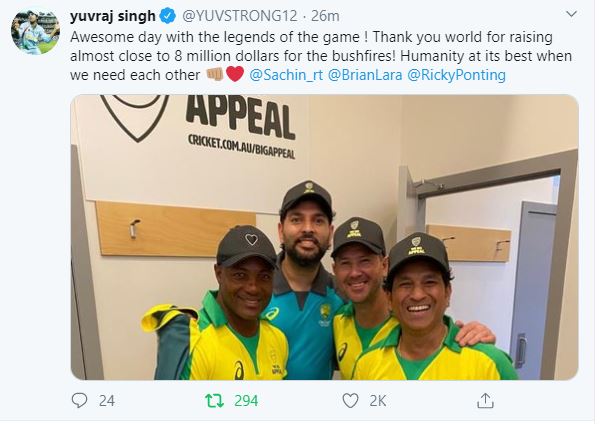Click the 294 retweet count

click(x=245, y=401)
